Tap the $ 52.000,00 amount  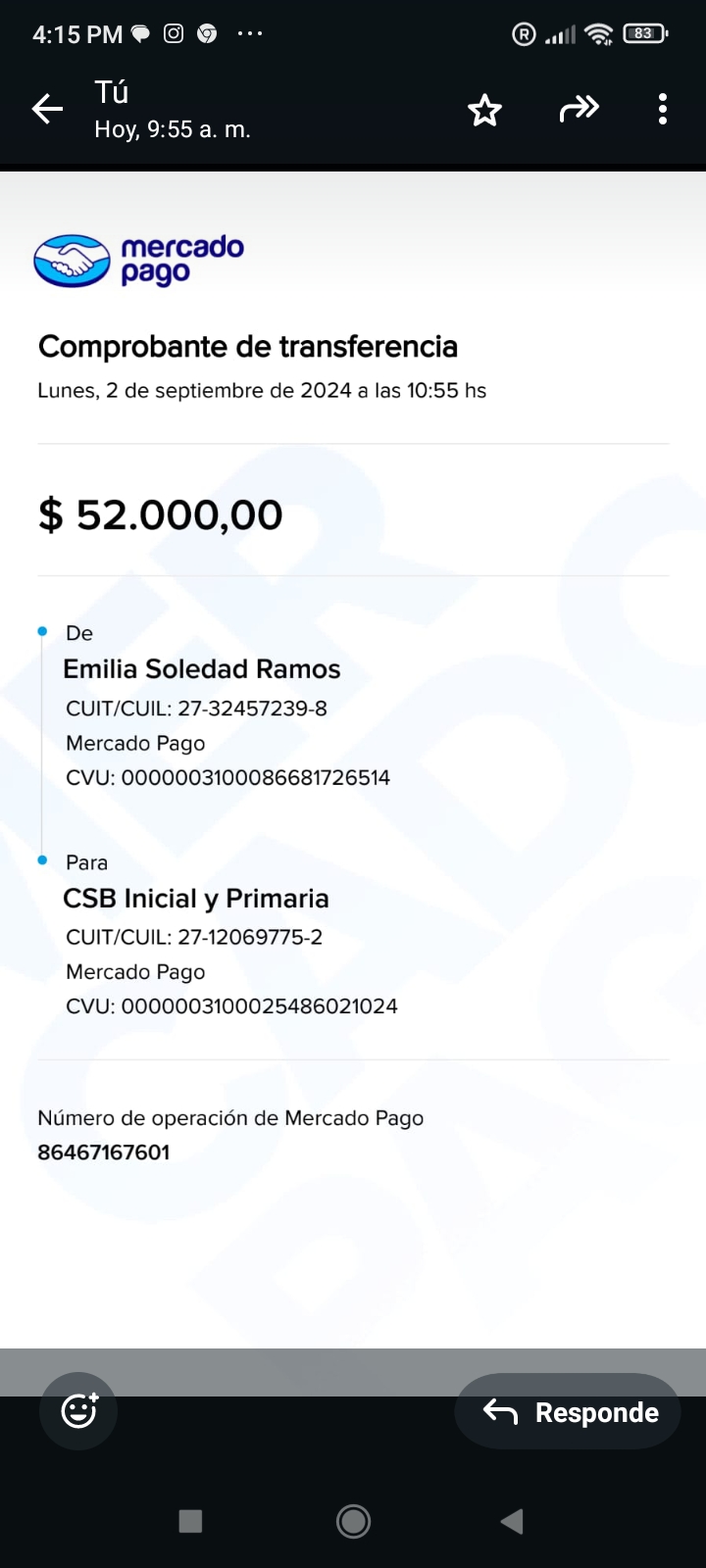point(161,514)
